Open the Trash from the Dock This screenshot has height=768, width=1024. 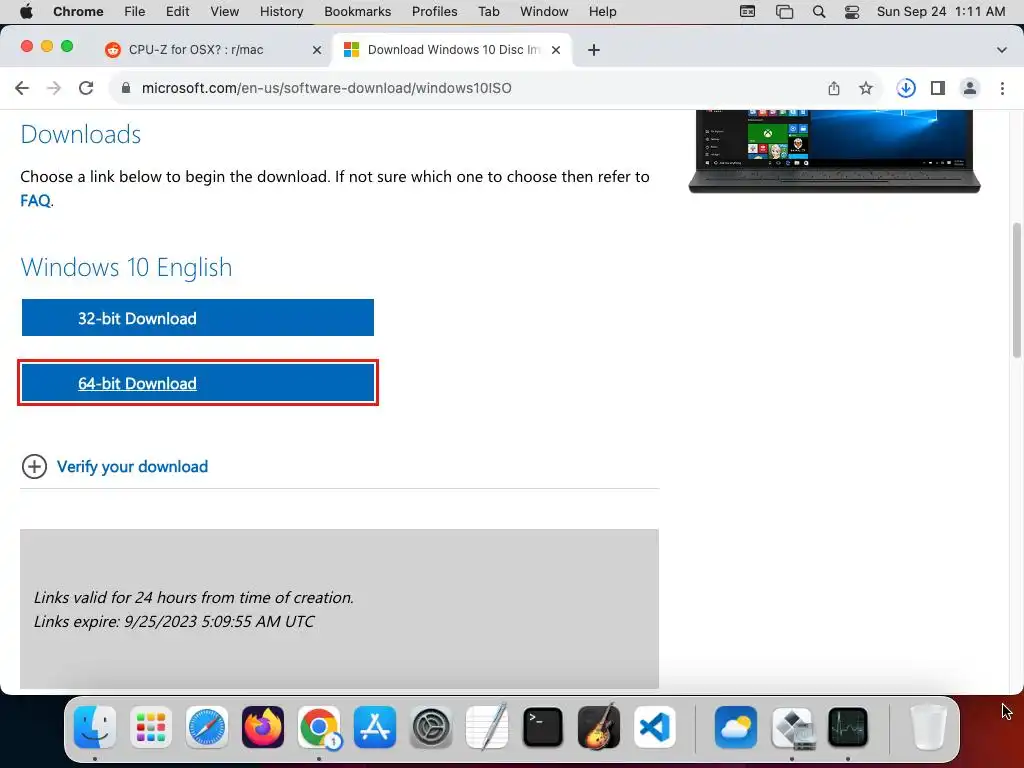point(929,727)
